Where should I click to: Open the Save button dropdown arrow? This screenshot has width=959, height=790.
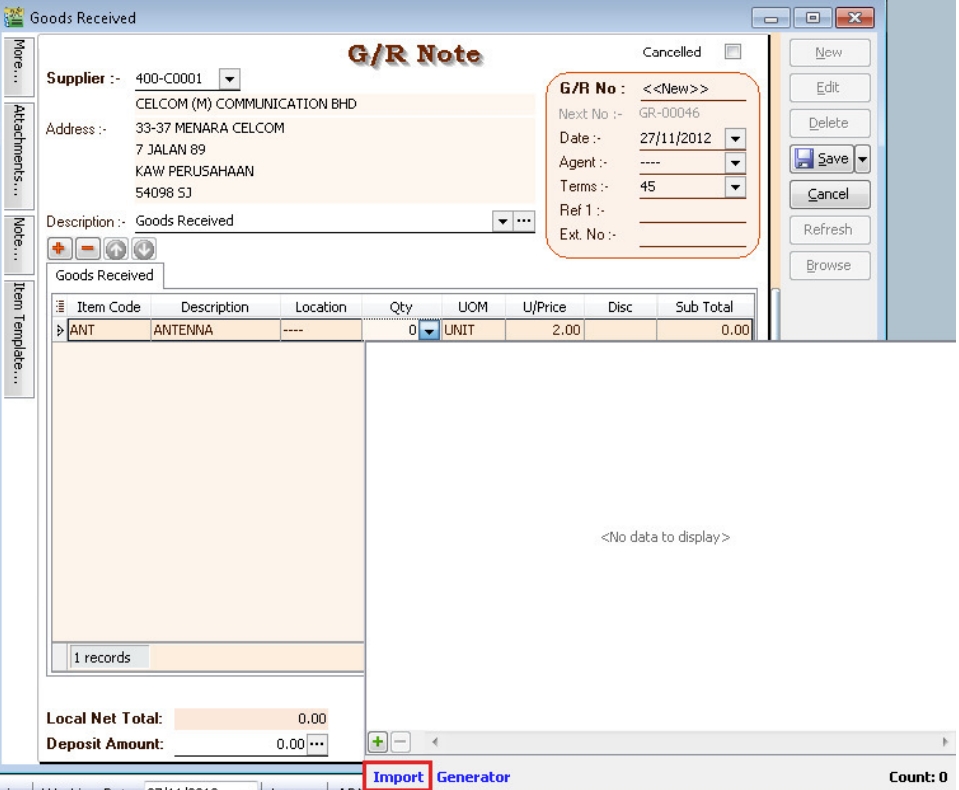(860, 159)
